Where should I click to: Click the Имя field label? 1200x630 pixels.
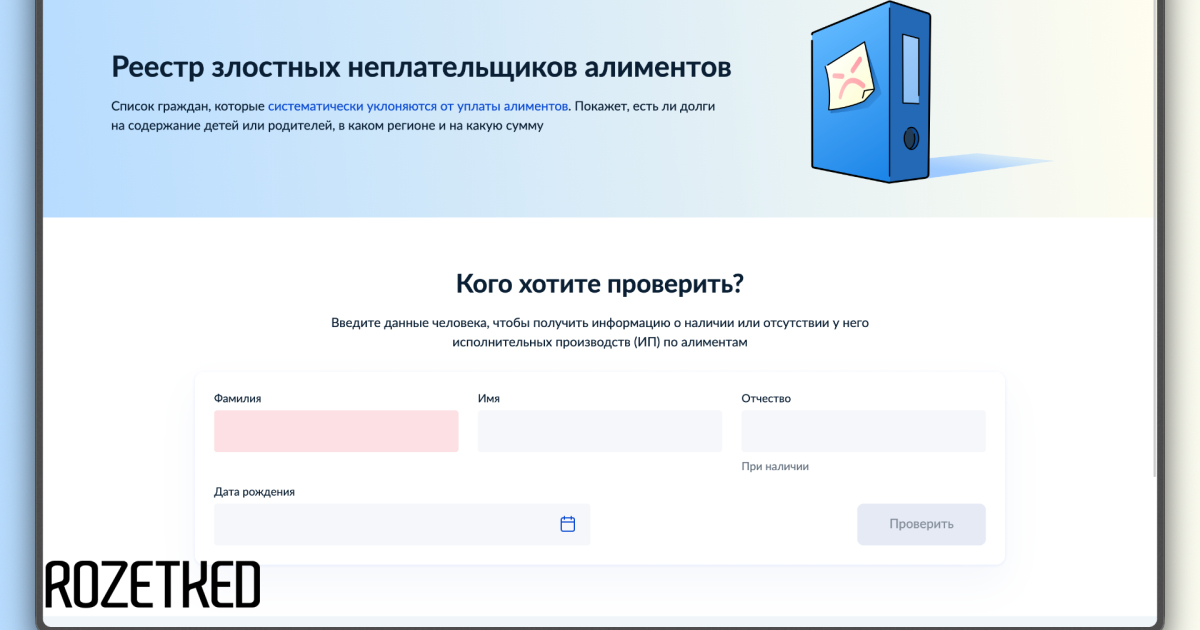click(489, 398)
